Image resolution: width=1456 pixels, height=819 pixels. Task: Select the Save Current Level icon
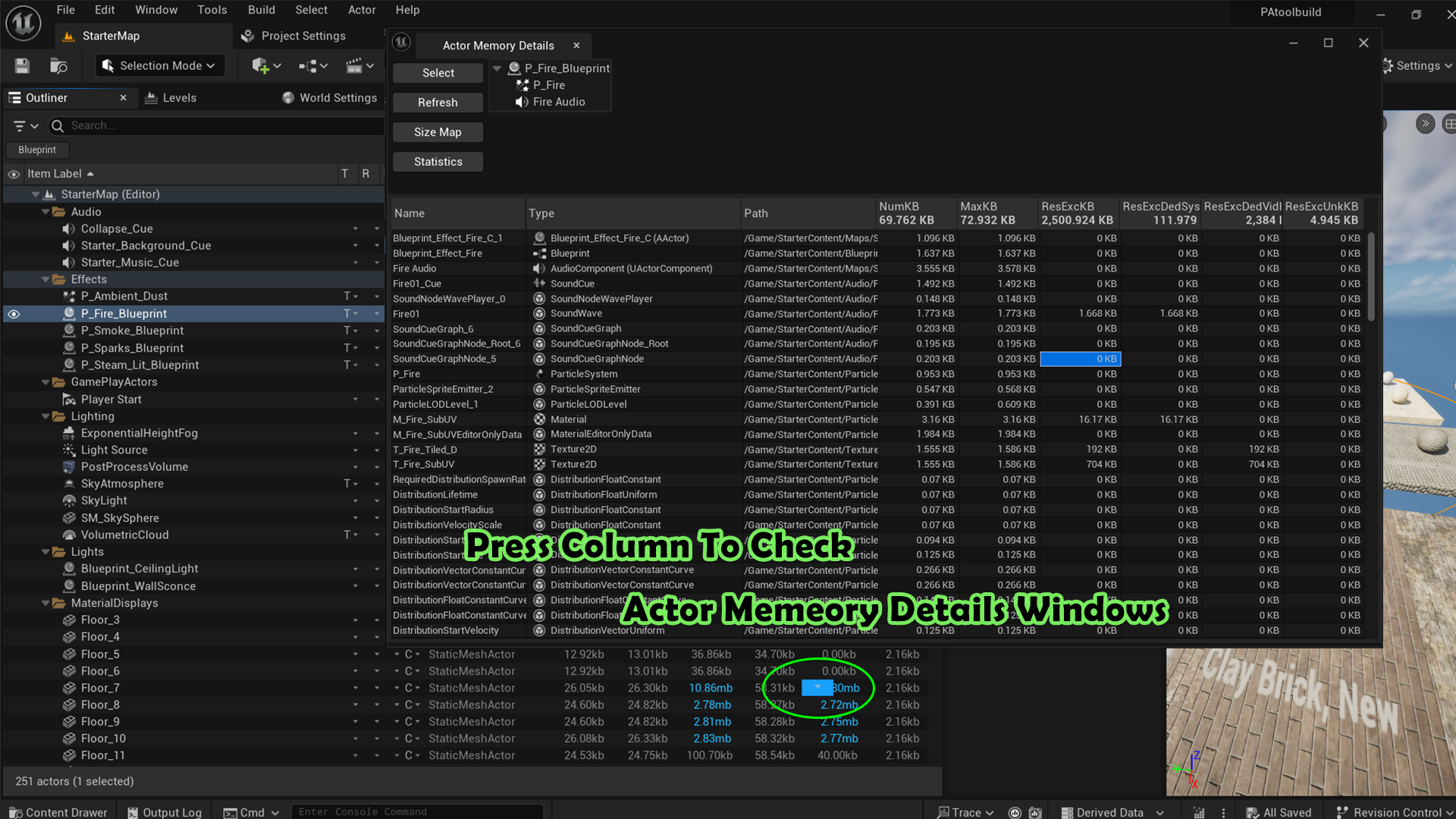click(21, 65)
